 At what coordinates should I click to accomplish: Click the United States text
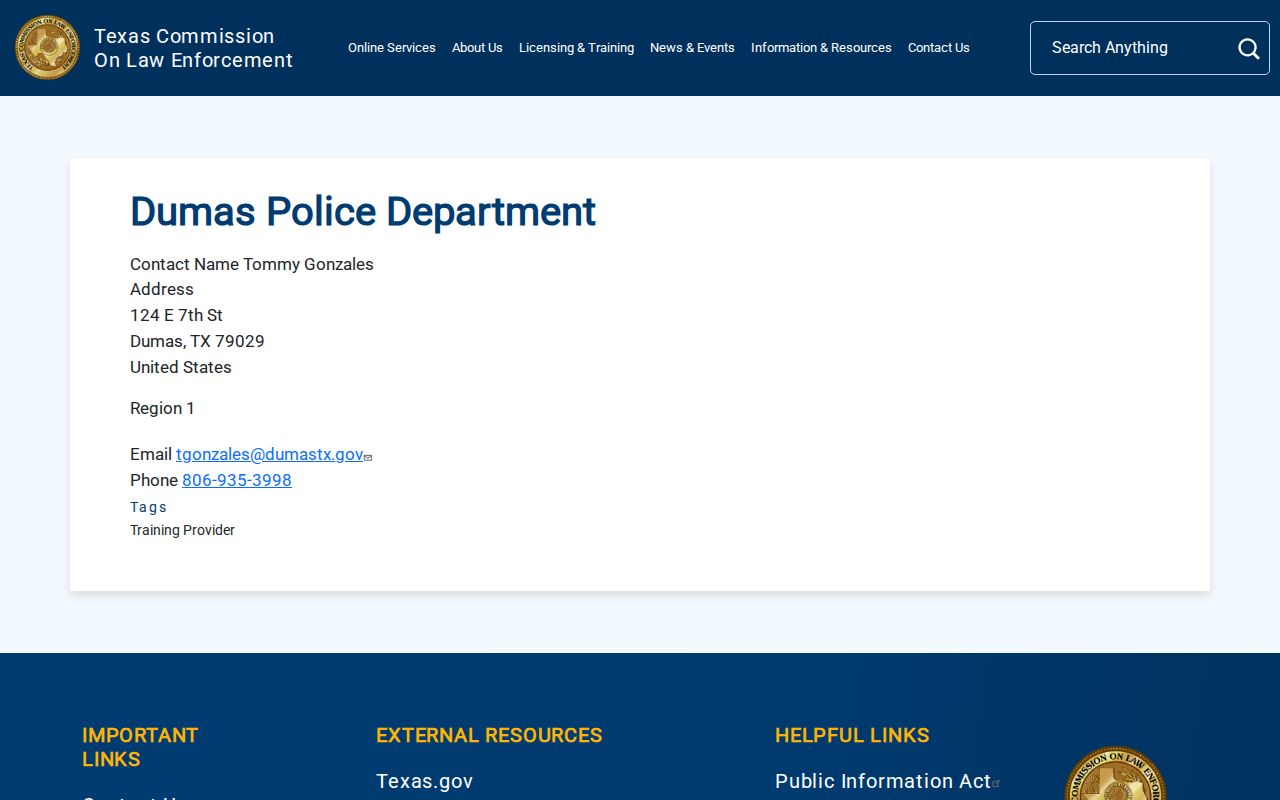pyautogui.click(x=181, y=367)
